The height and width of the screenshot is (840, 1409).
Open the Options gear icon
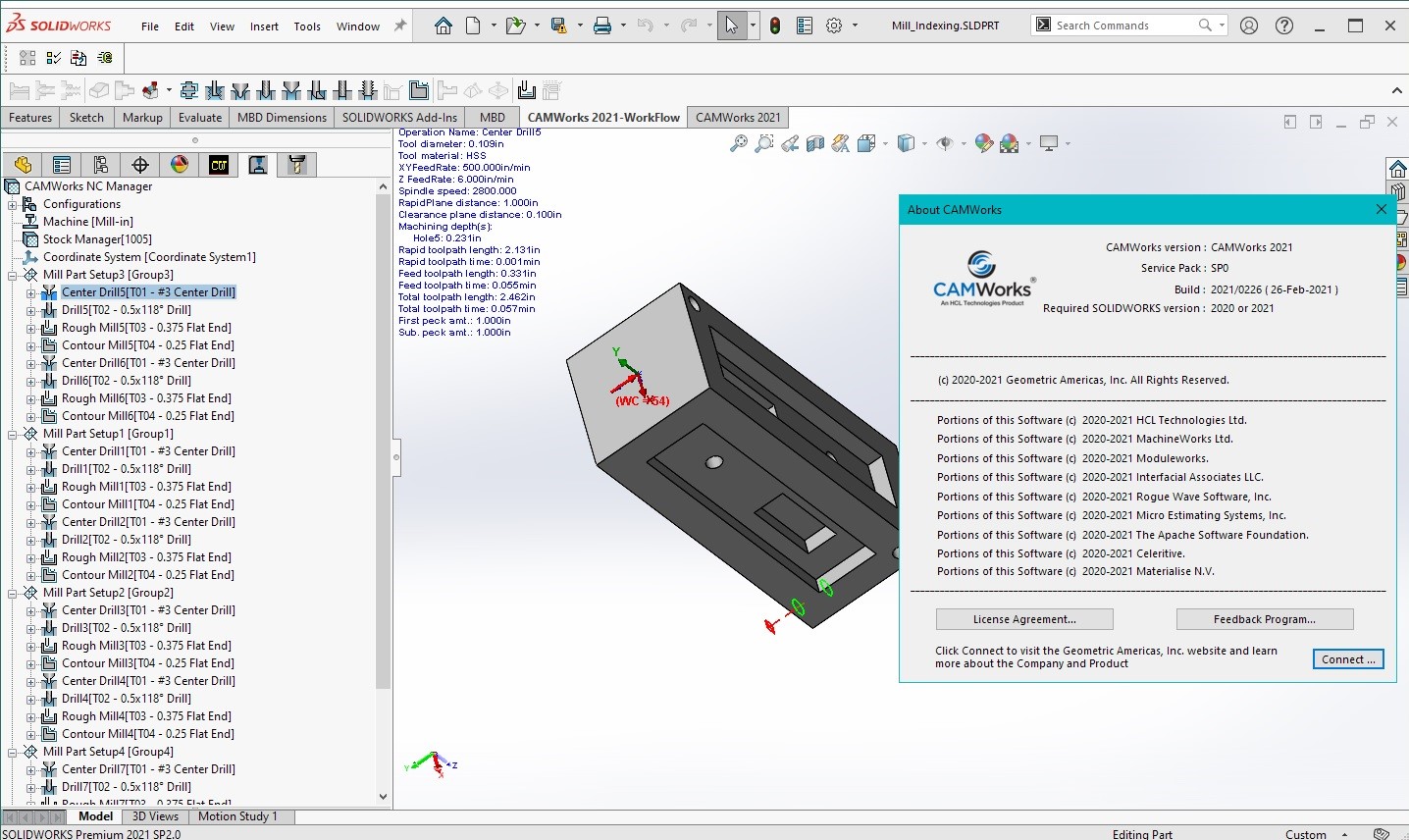point(834,26)
